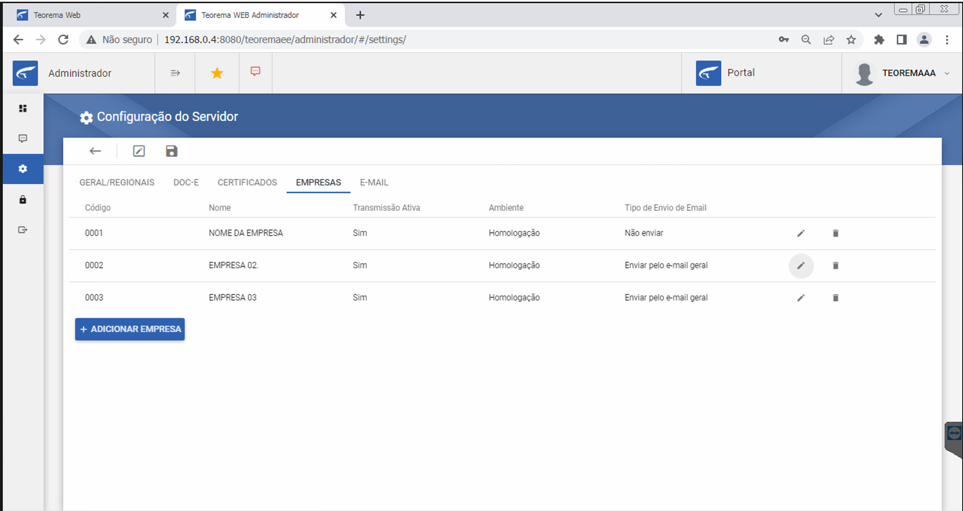The image size is (963, 511).
Task: Click the edit pencil-square toolbar icon
Action: 139,151
